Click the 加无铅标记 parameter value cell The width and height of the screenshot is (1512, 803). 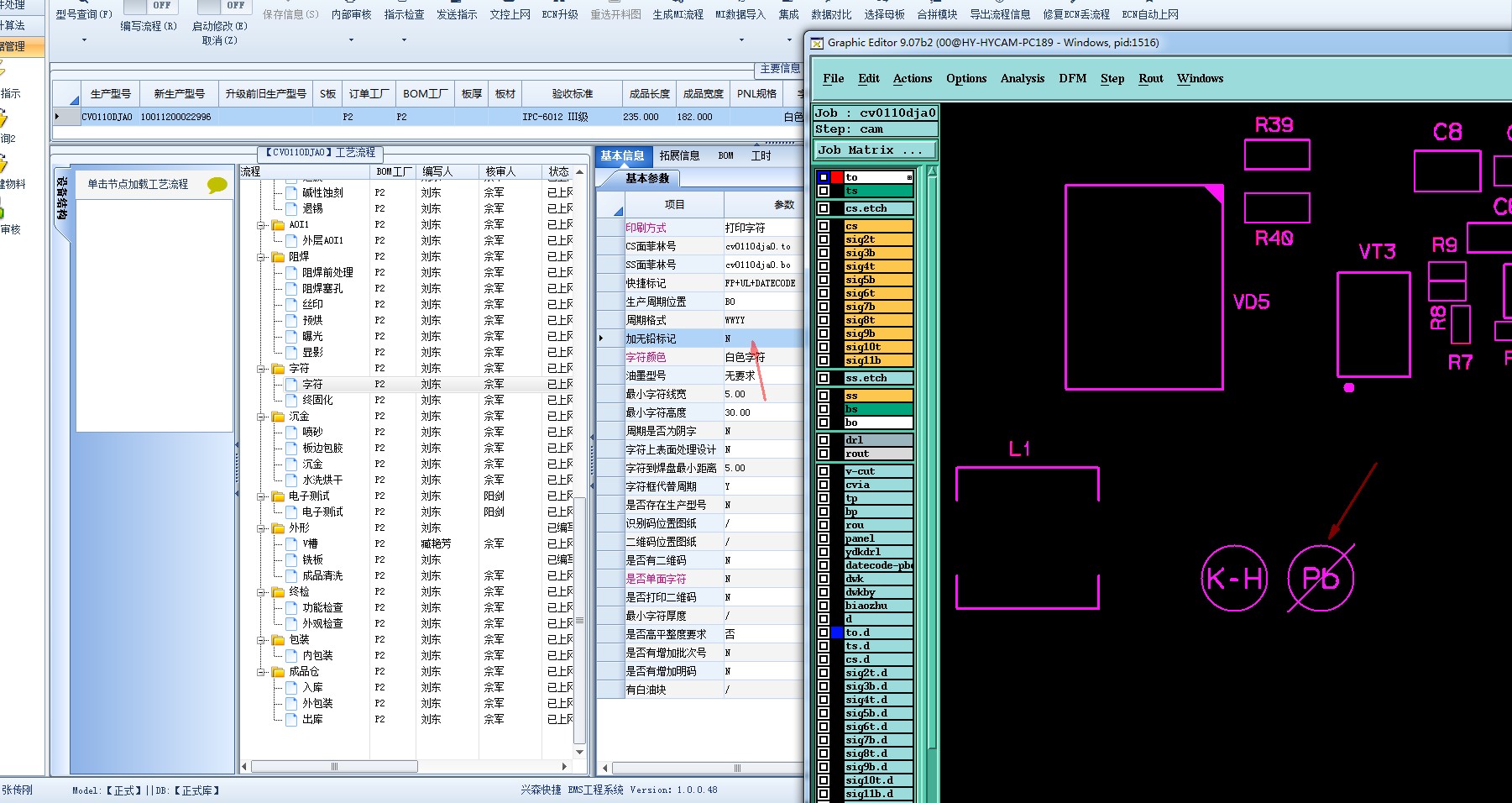762,339
